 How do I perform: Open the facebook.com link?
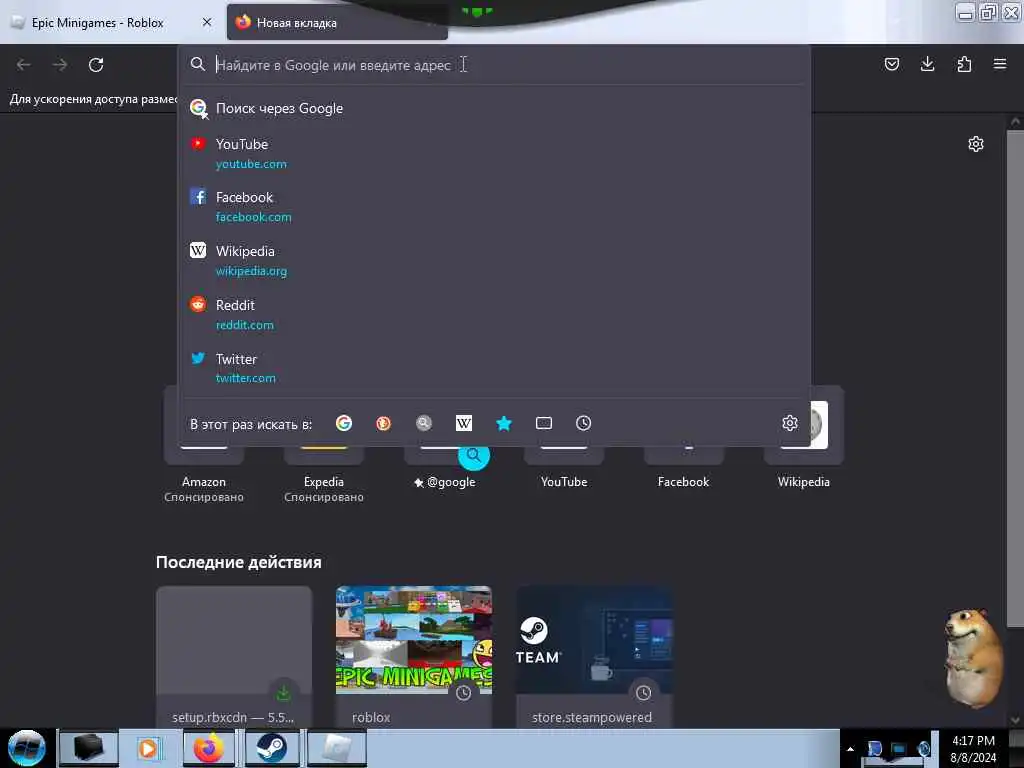point(253,217)
